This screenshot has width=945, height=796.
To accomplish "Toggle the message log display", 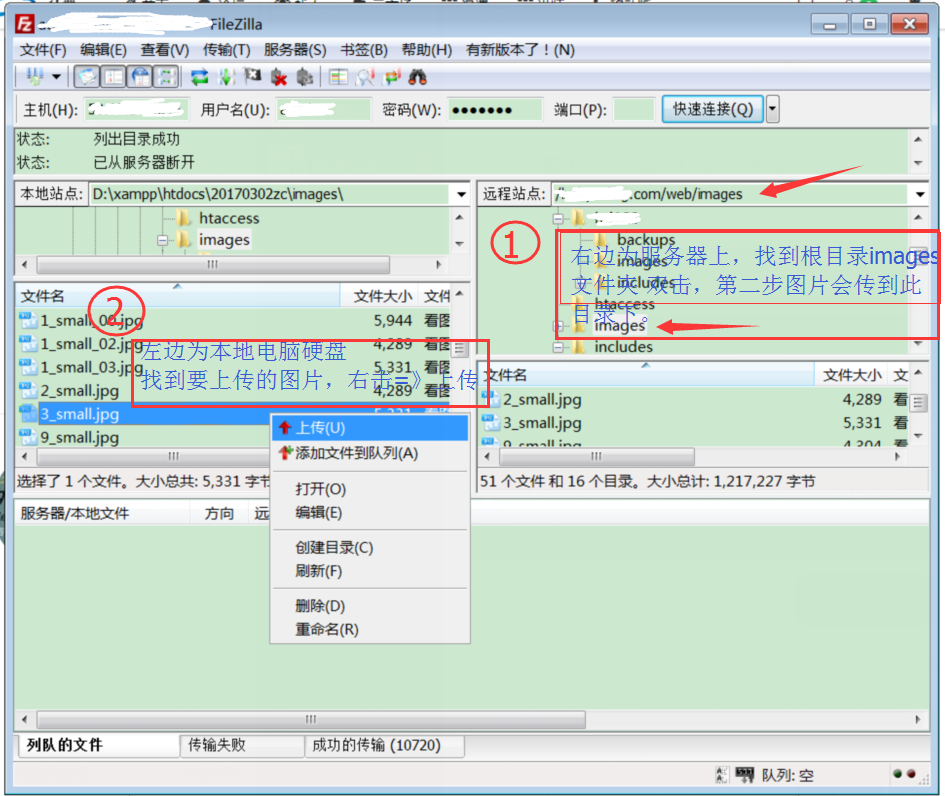I will 87,77.
